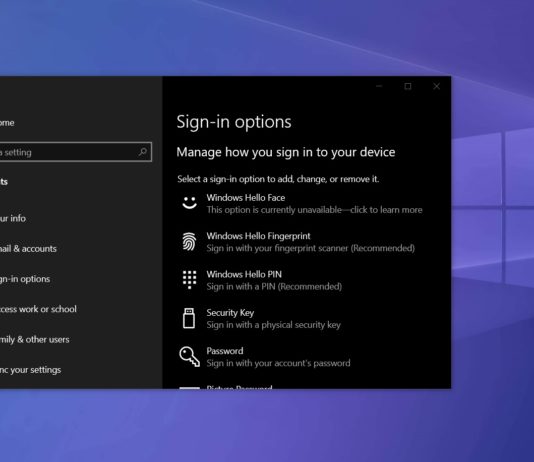
Task: Select the Windows Hello PIN option
Action: coord(262,281)
